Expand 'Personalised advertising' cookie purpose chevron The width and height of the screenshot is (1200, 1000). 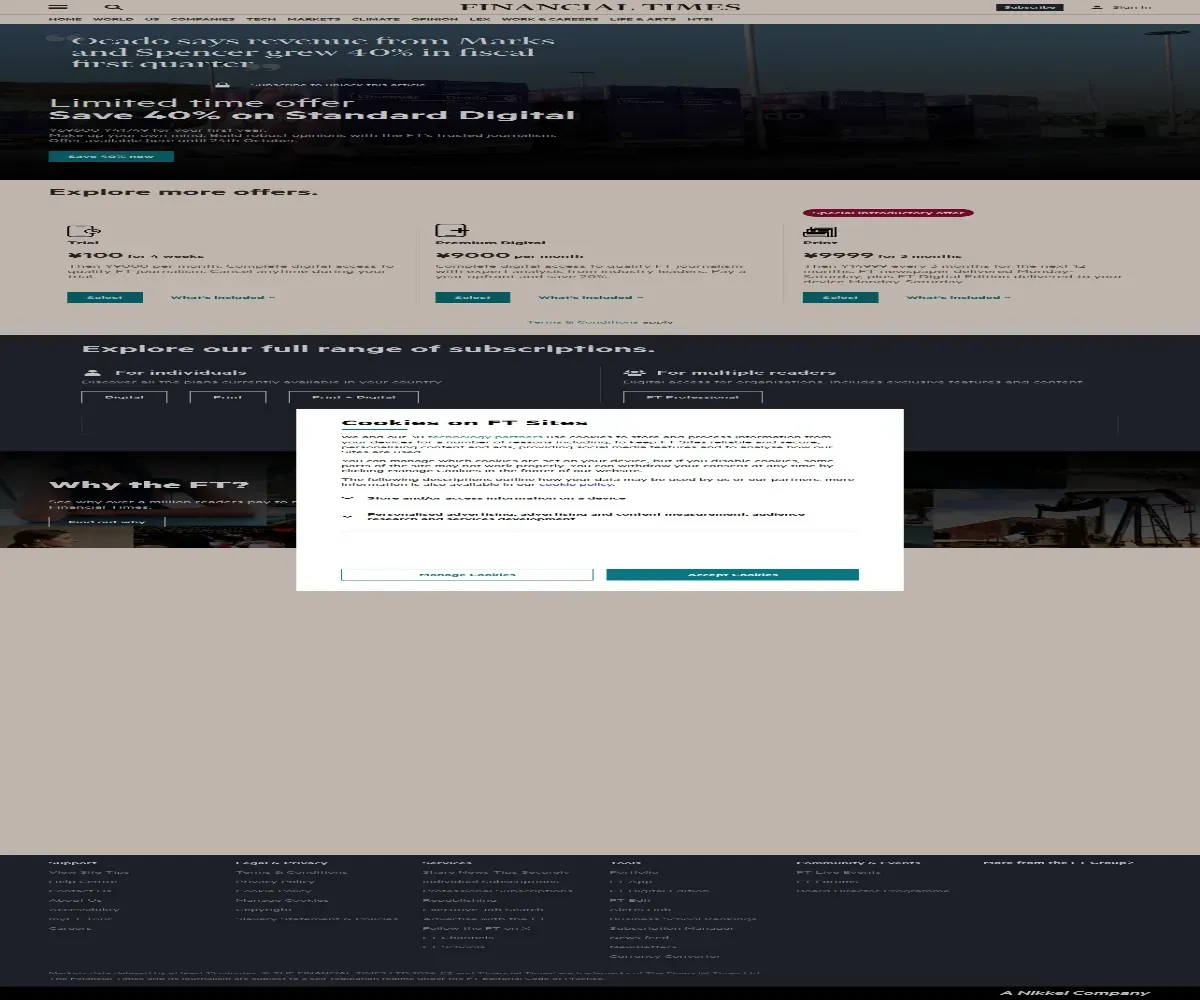[348, 517]
